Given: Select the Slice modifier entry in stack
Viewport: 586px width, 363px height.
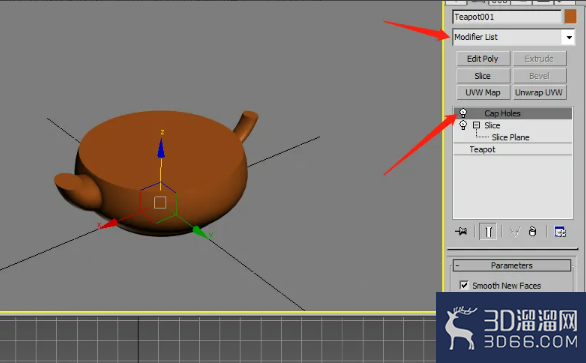Looking at the screenshot, I should [x=492, y=125].
